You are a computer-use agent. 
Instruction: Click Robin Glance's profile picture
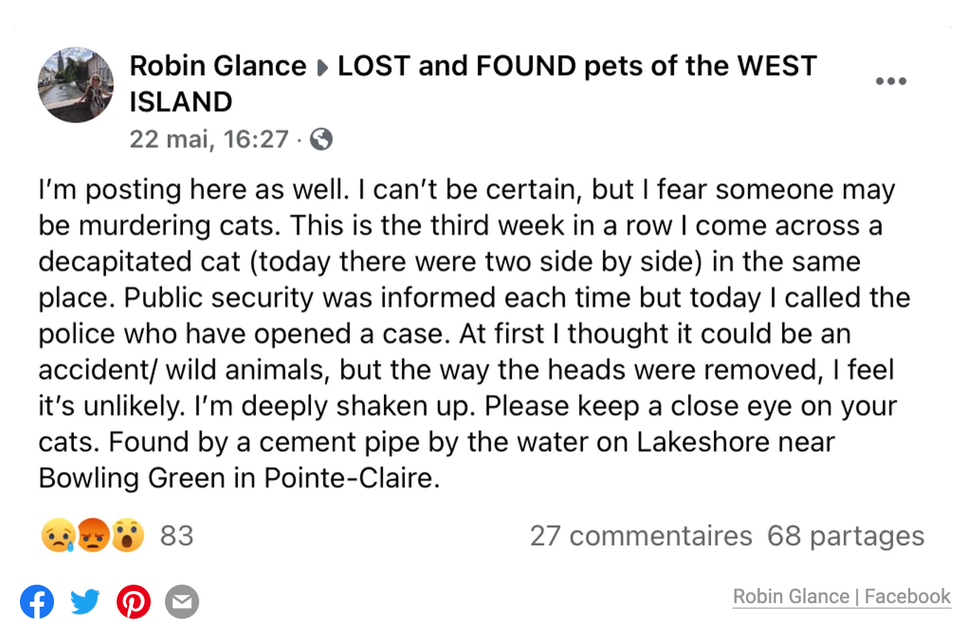[x=76, y=84]
